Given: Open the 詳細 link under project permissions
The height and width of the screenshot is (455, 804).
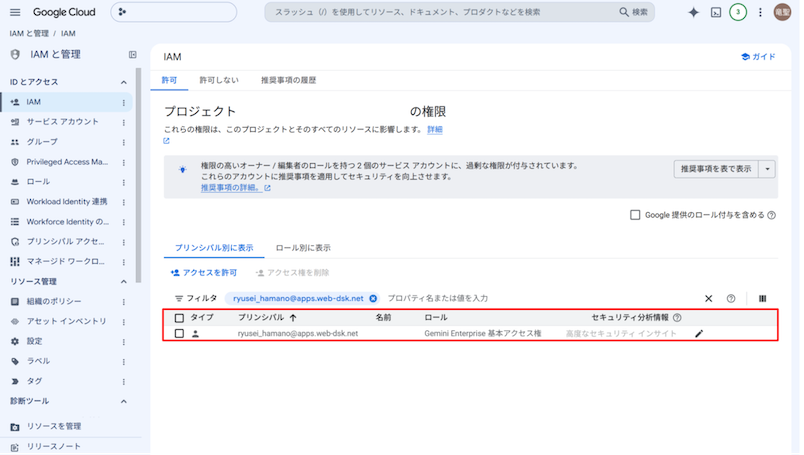Looking at the screenshot, I should pos(435,130).
